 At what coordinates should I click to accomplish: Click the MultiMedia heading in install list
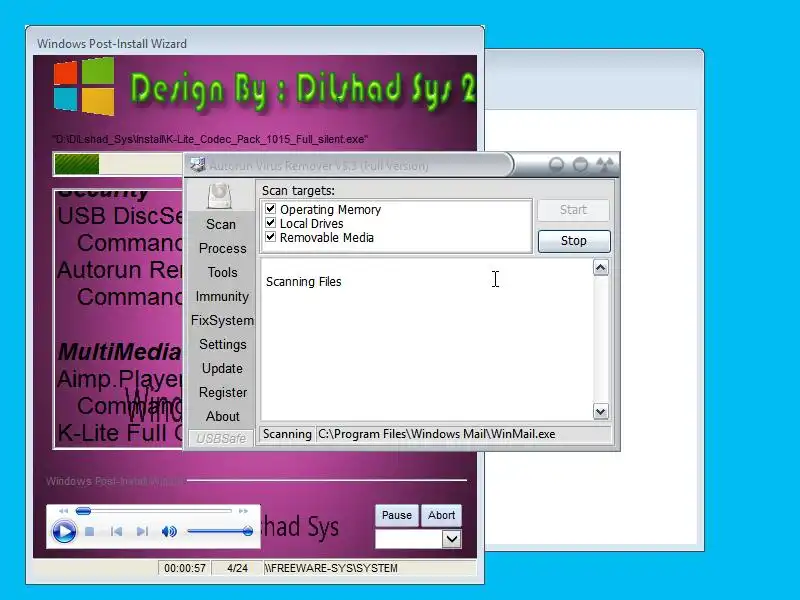(119, 352)
